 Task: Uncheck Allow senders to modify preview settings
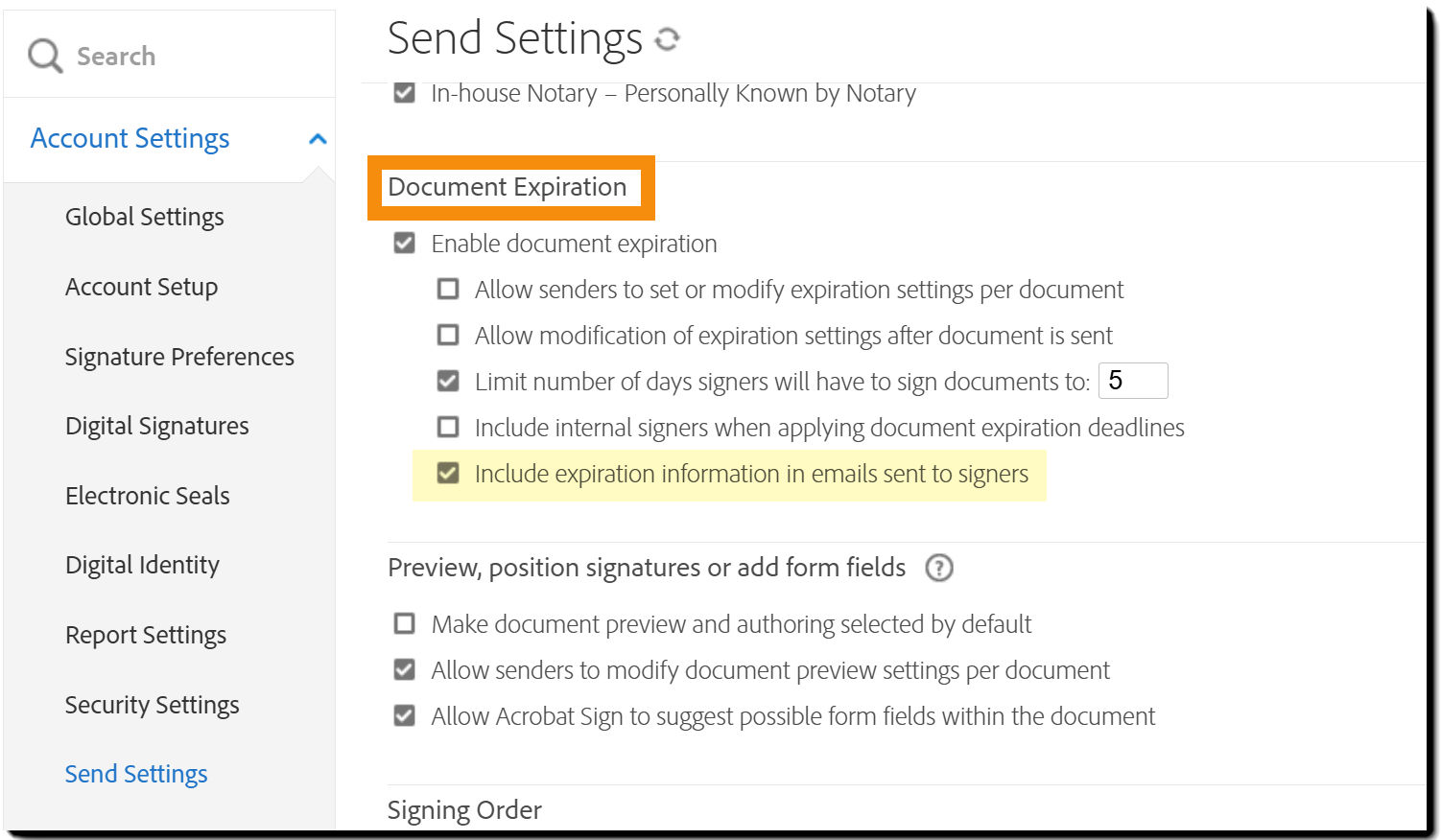pyautogui.click(x=404, y=669)
